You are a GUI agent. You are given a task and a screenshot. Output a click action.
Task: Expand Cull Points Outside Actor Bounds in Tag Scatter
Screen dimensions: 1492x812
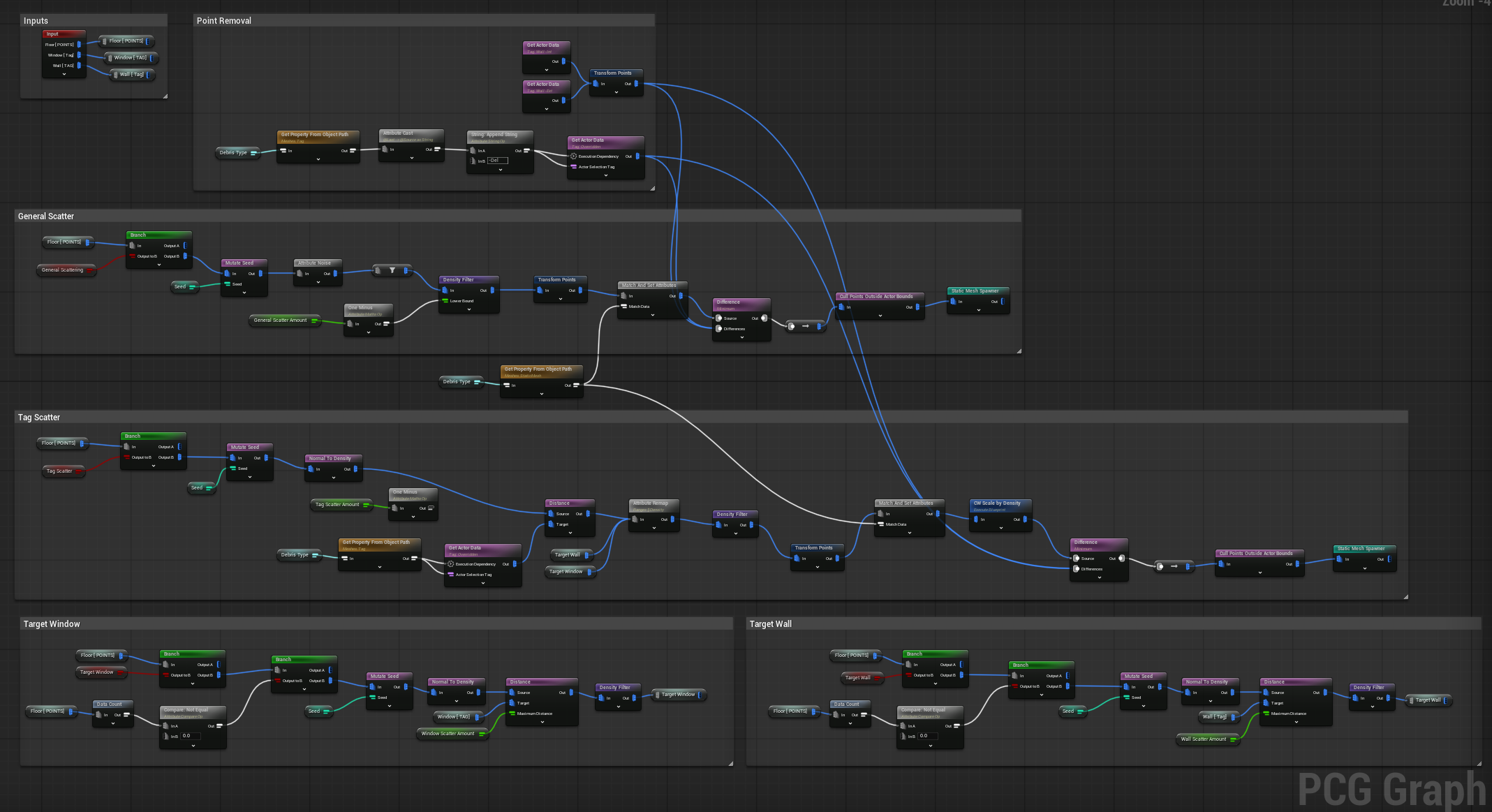[1260, 573]
